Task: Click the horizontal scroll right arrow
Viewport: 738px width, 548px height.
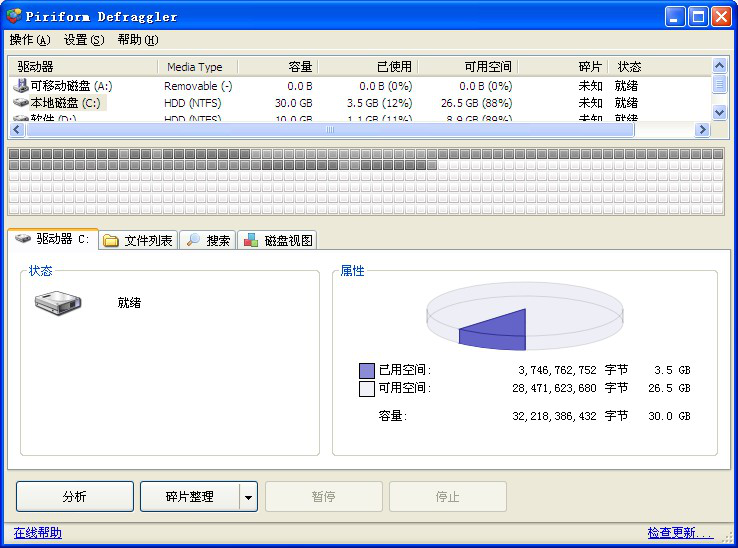Action: [702, 129]
